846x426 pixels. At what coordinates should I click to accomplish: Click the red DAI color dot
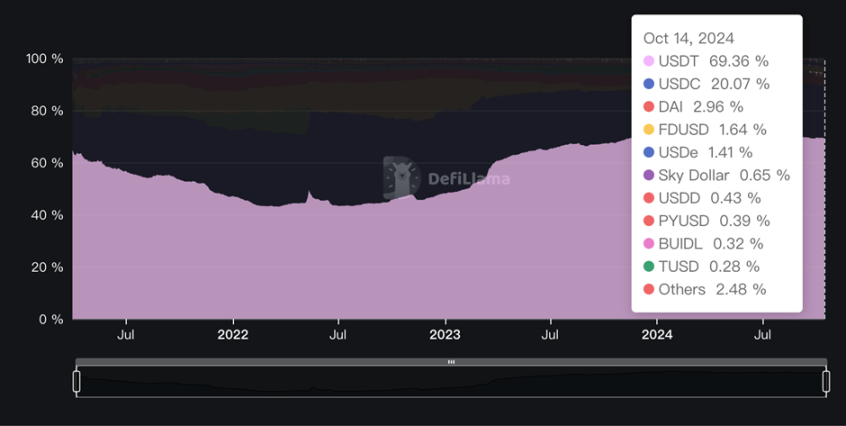[x=649, y=107]
